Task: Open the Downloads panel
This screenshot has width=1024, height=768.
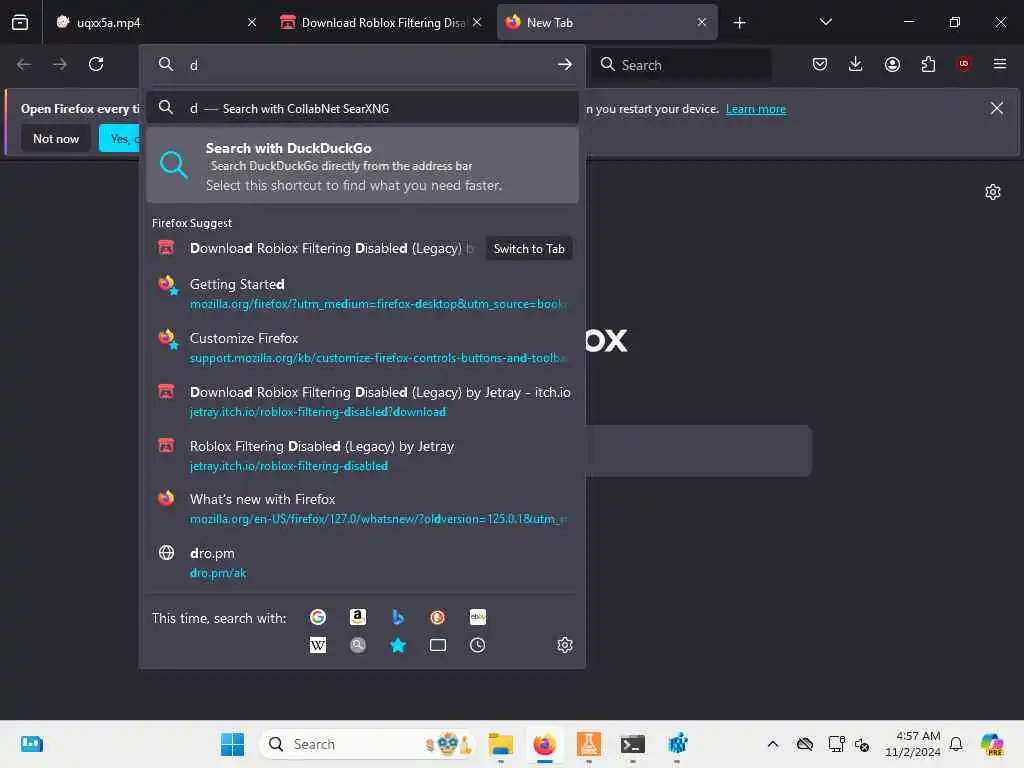Action: 856,64
